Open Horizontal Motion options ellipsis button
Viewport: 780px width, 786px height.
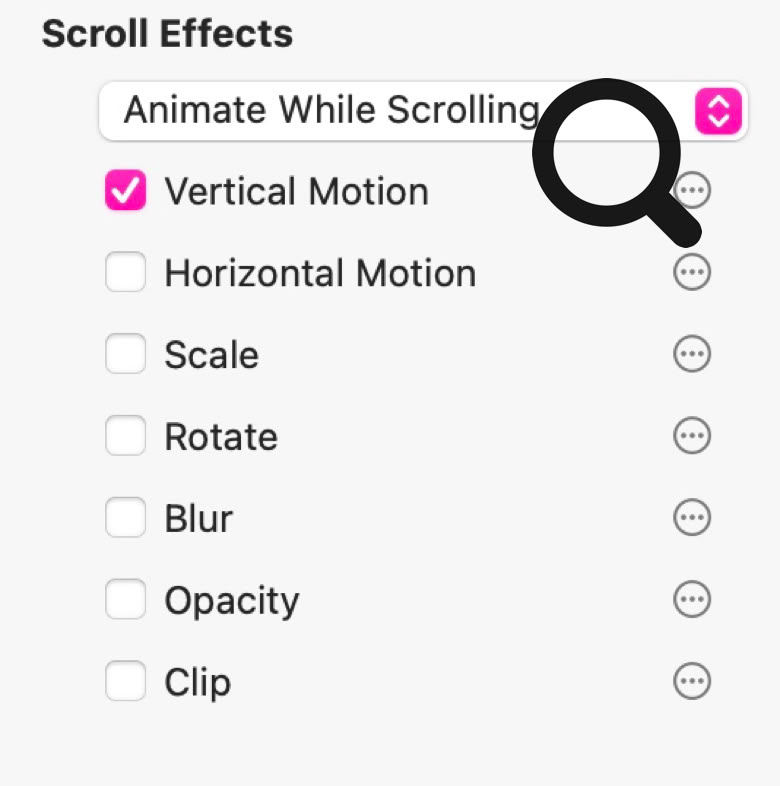pyautogui.click(x=692, y=272)
